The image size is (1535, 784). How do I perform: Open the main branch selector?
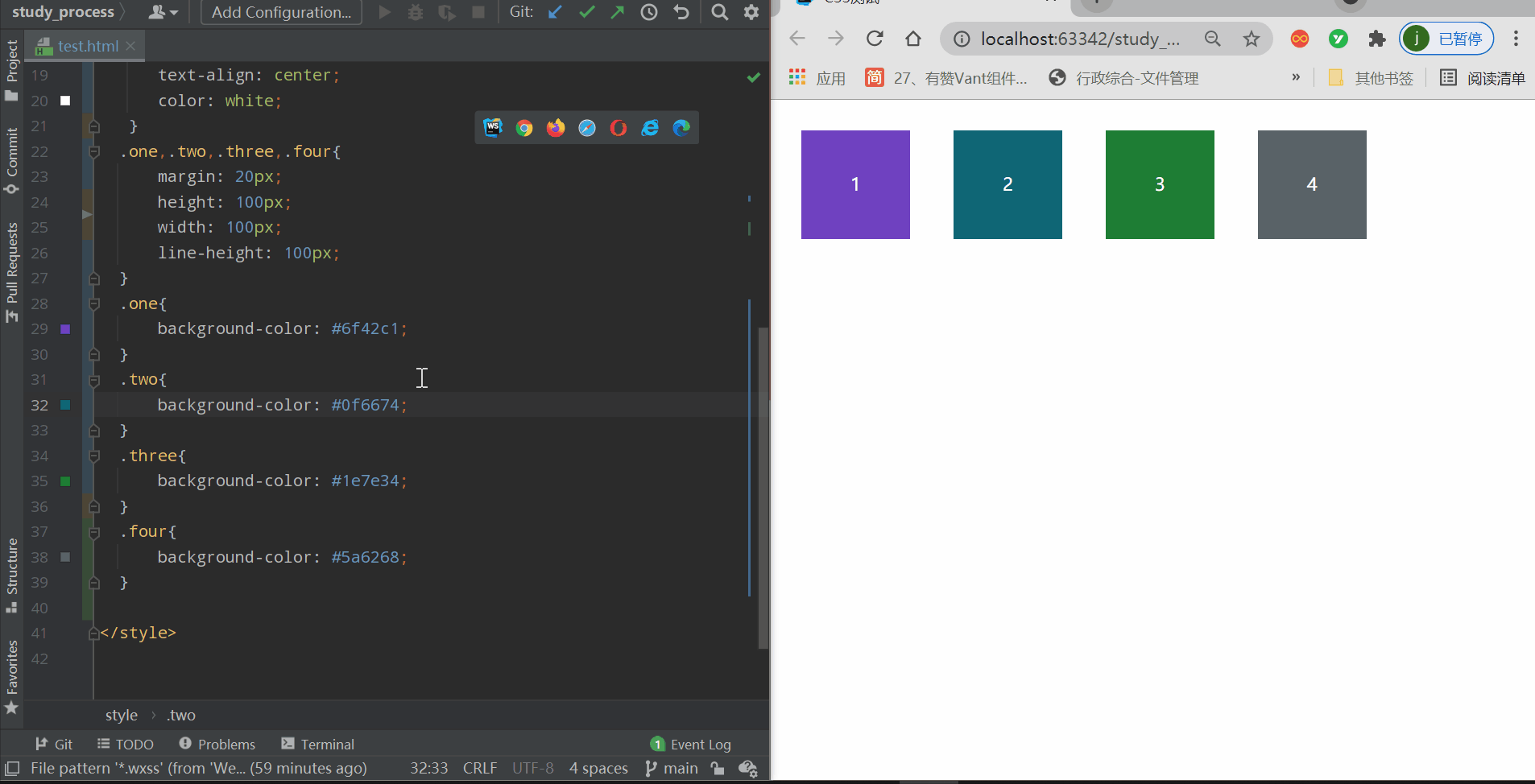point(672,769)
